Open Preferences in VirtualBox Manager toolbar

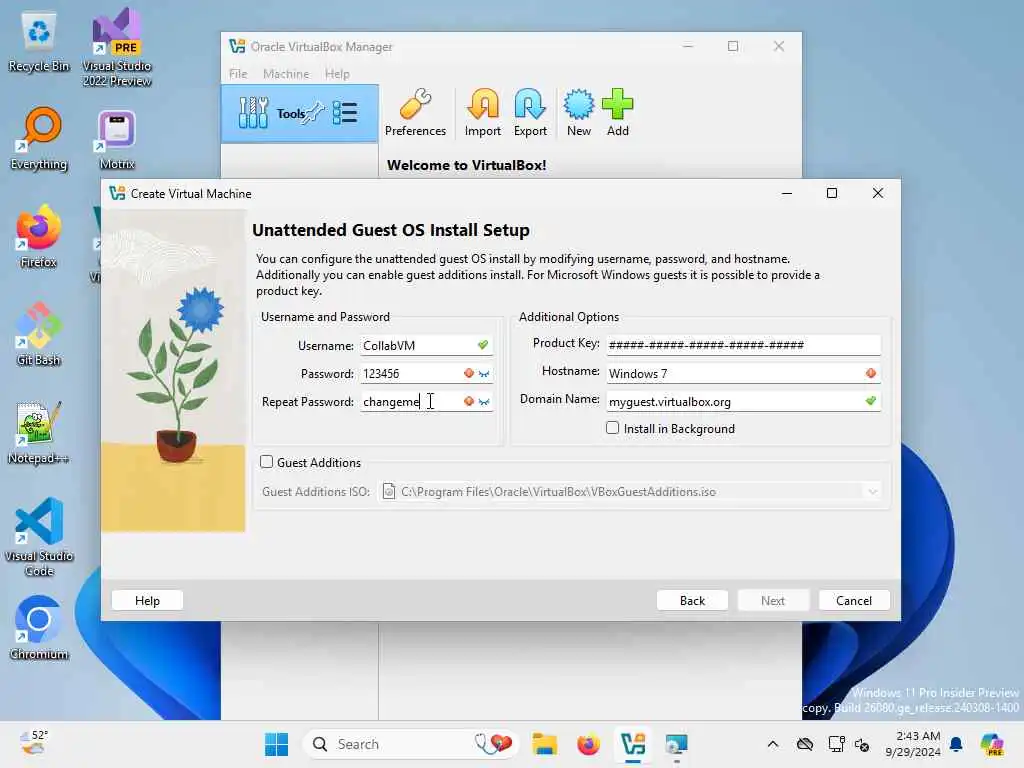click(415, 113)
